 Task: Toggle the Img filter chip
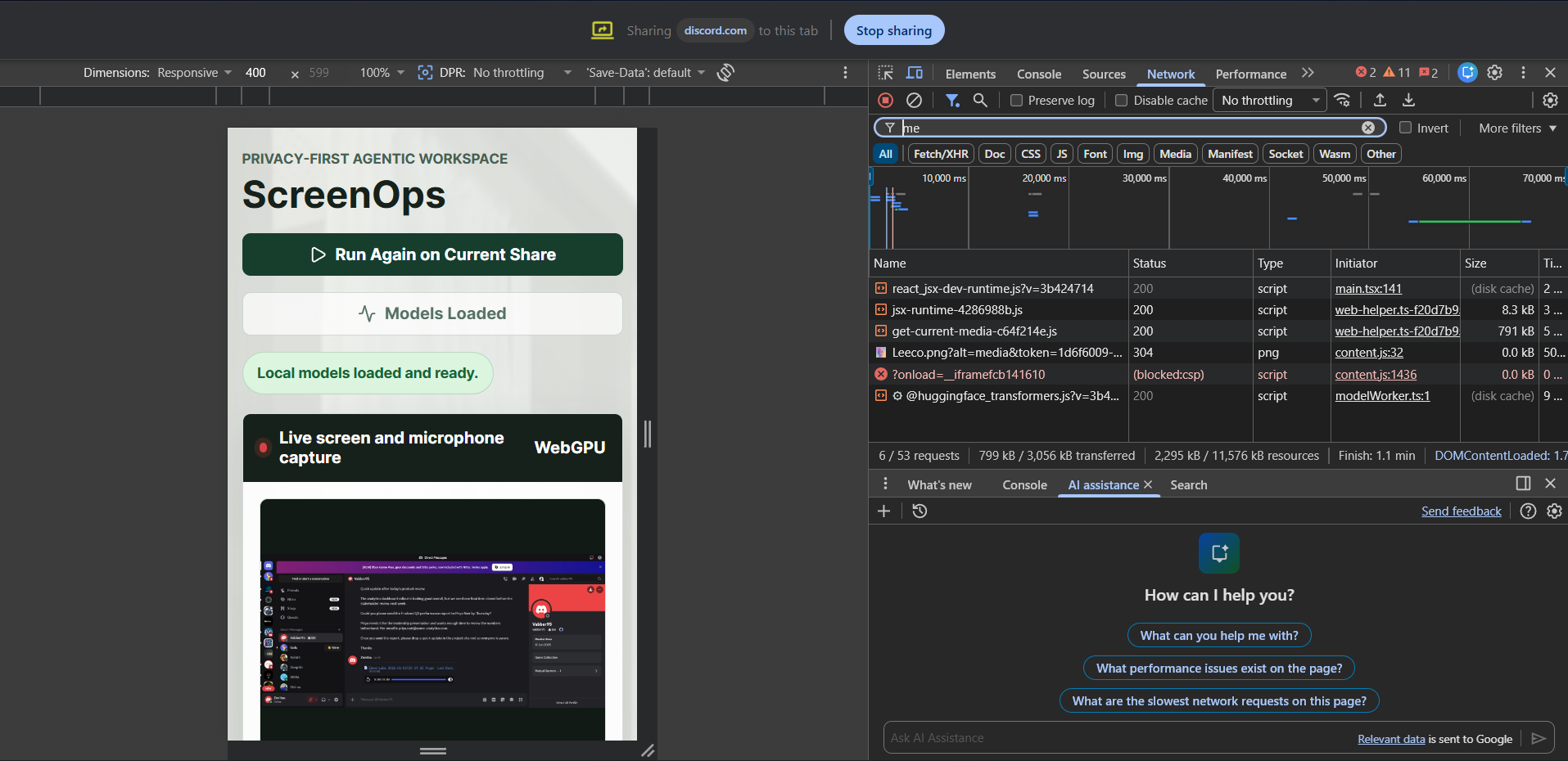[1133, 154]
